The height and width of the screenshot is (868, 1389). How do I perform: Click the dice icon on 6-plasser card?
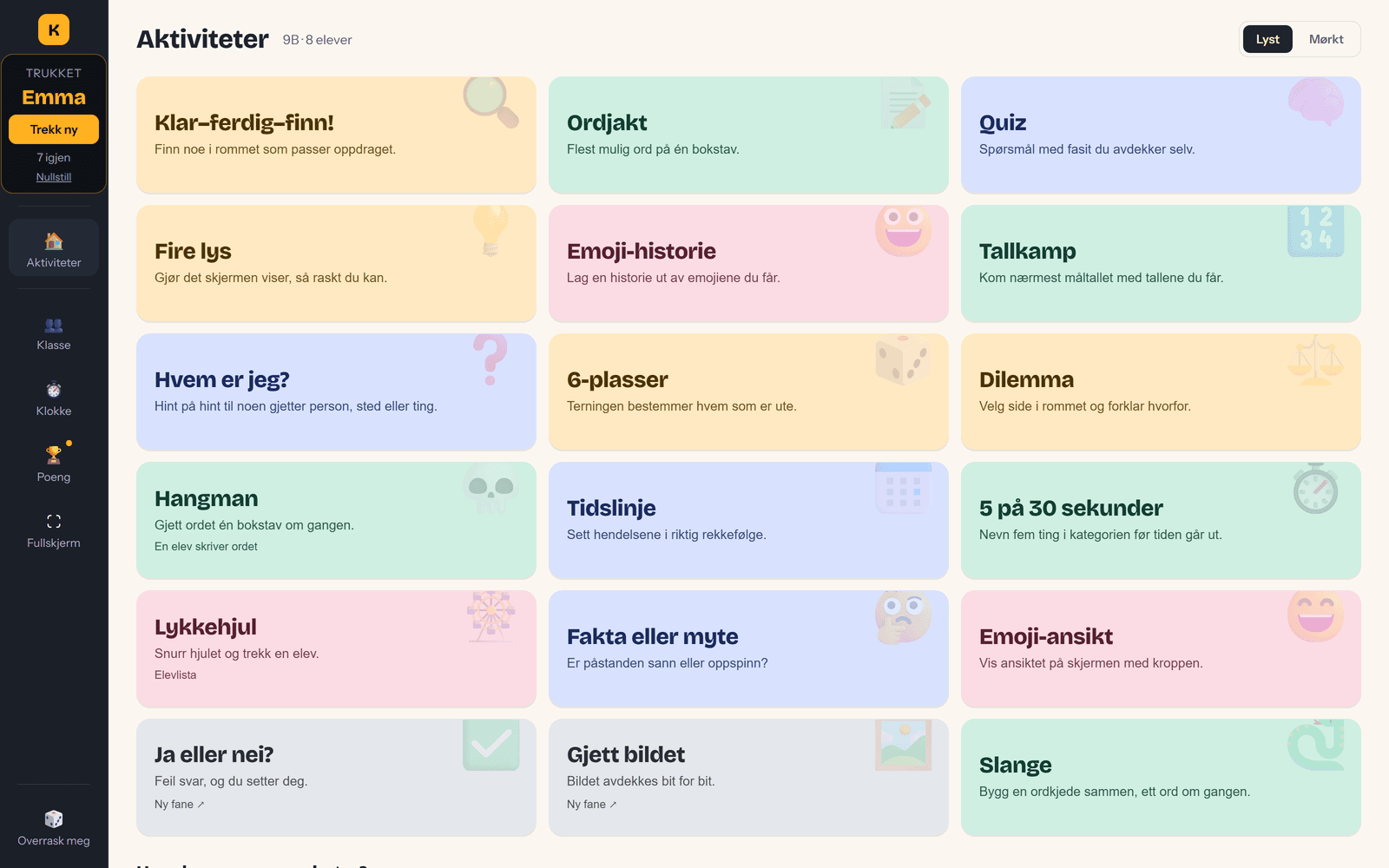904,359
